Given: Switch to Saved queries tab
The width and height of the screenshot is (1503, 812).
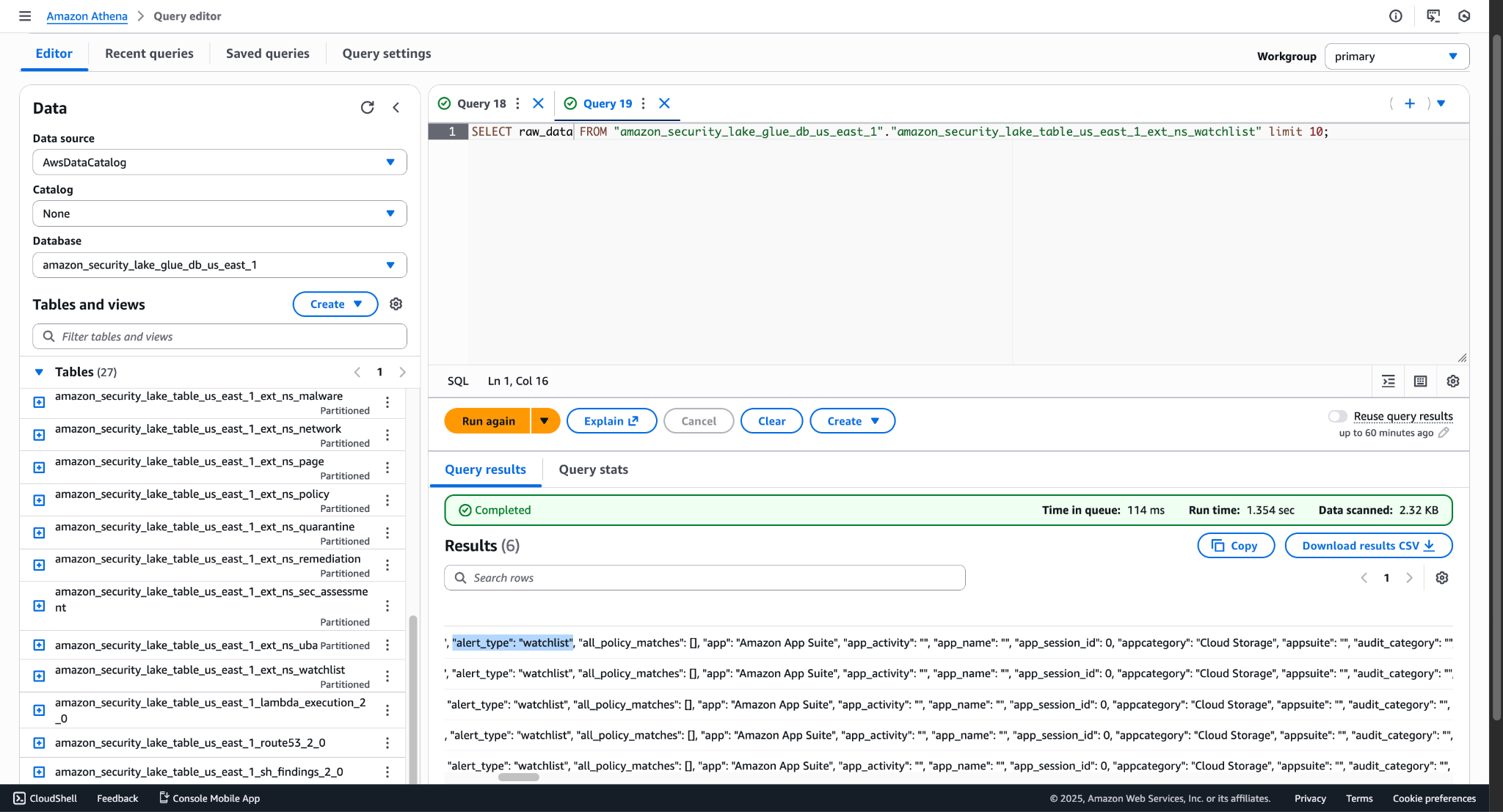Looking at the screenshot, I should (268, 54).
